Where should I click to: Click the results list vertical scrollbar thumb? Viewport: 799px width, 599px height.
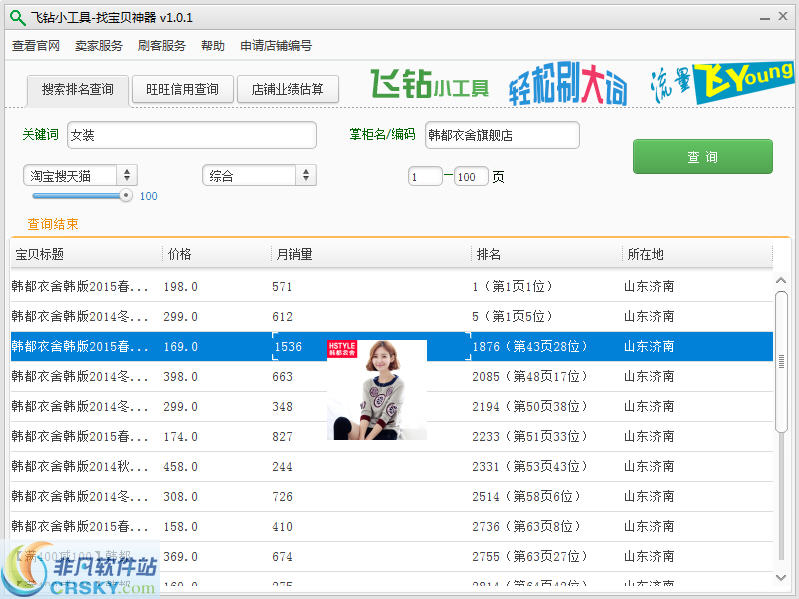(781, 362)
